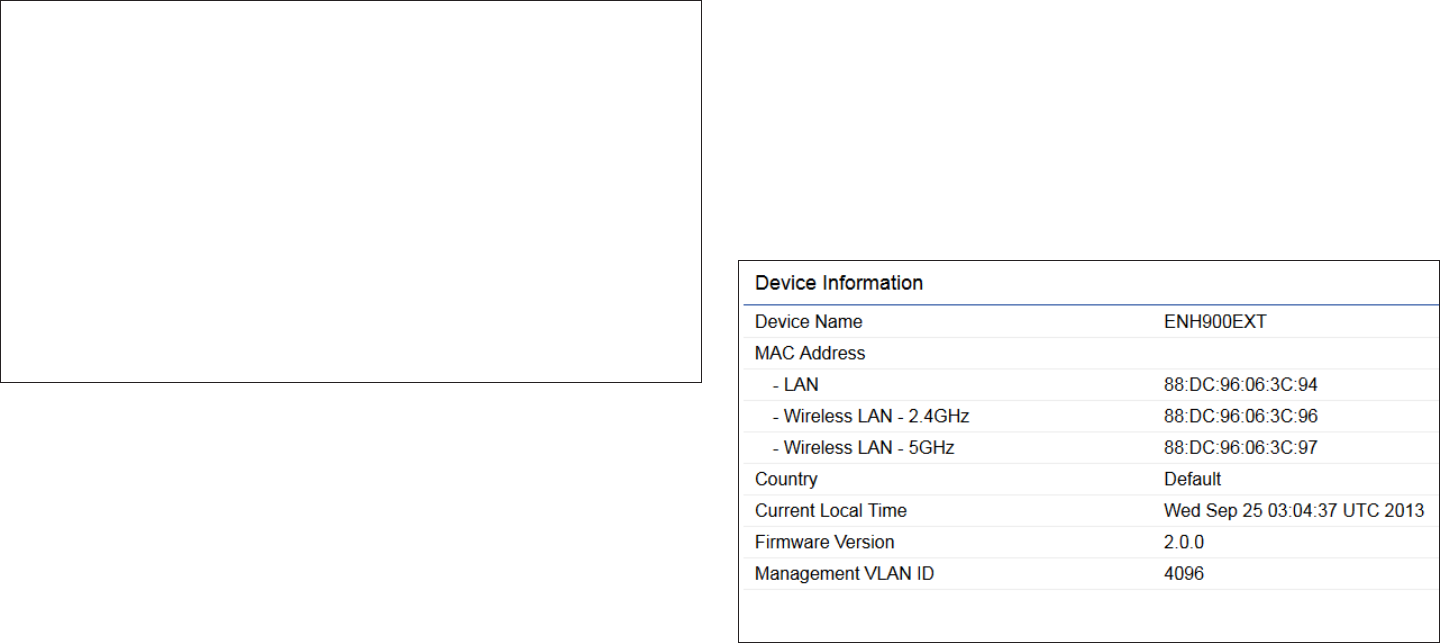Select the Wed Sep 25 2013 time value
The height and width of the screenshot is (643, 1440).
(x=1293, y=511)
